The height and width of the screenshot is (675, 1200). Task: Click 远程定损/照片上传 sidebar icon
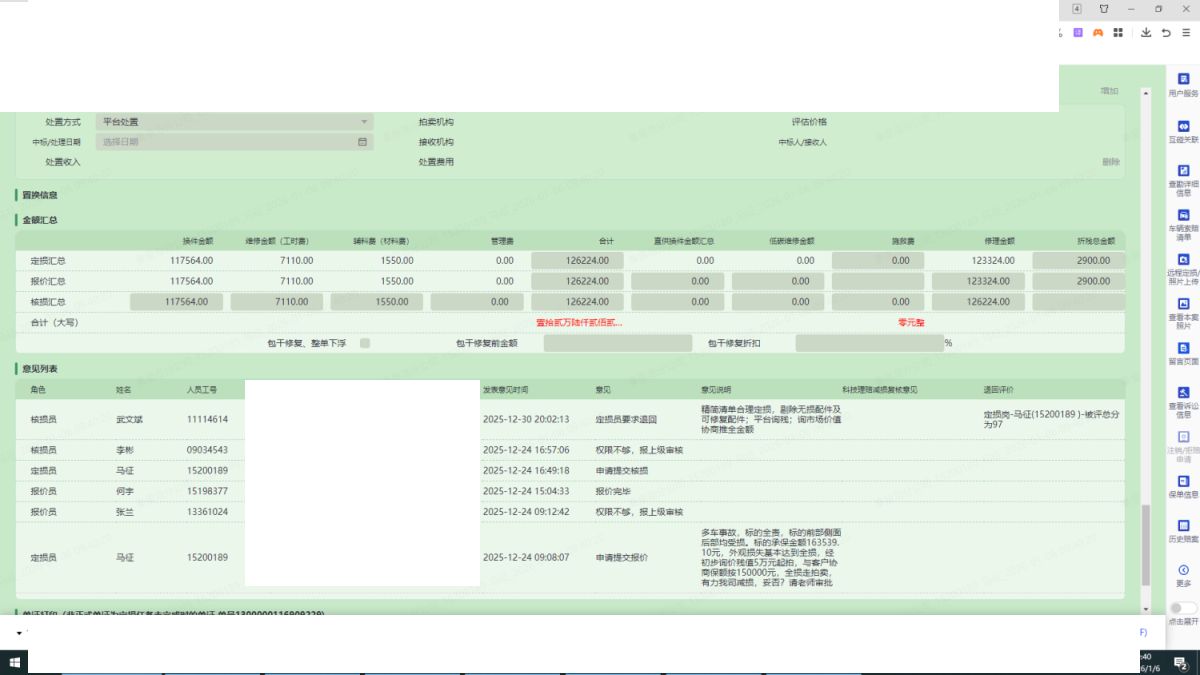(x=1183, y=260)
